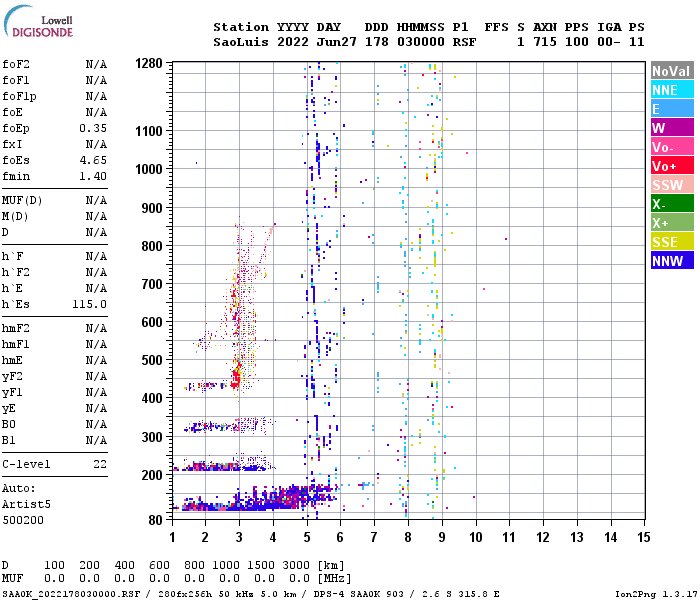The image size is (700, 600).
Task: Click the B0 parameter label
Action: (8, 425)
